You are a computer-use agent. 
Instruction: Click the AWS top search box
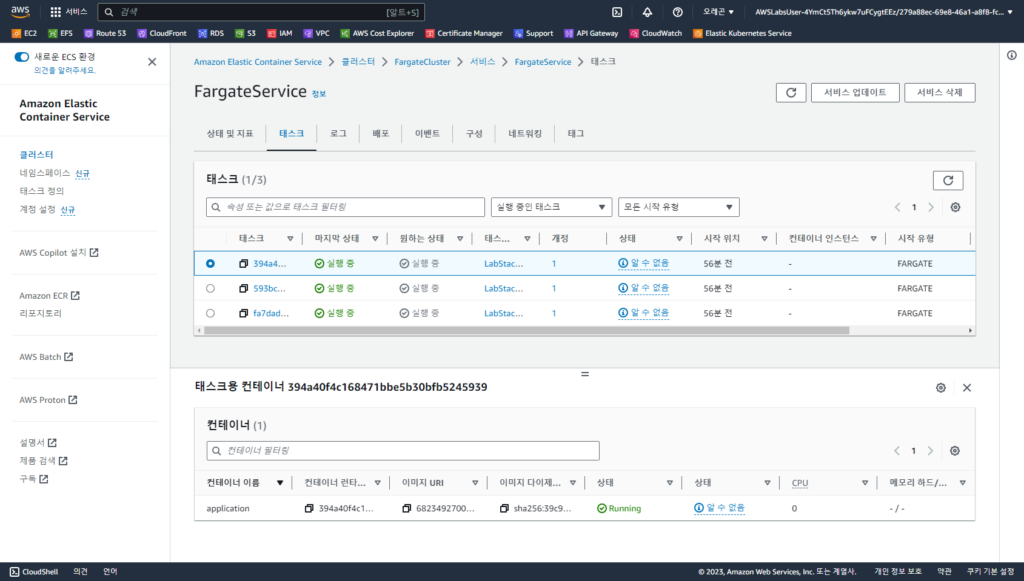click(x=261, y=12)
